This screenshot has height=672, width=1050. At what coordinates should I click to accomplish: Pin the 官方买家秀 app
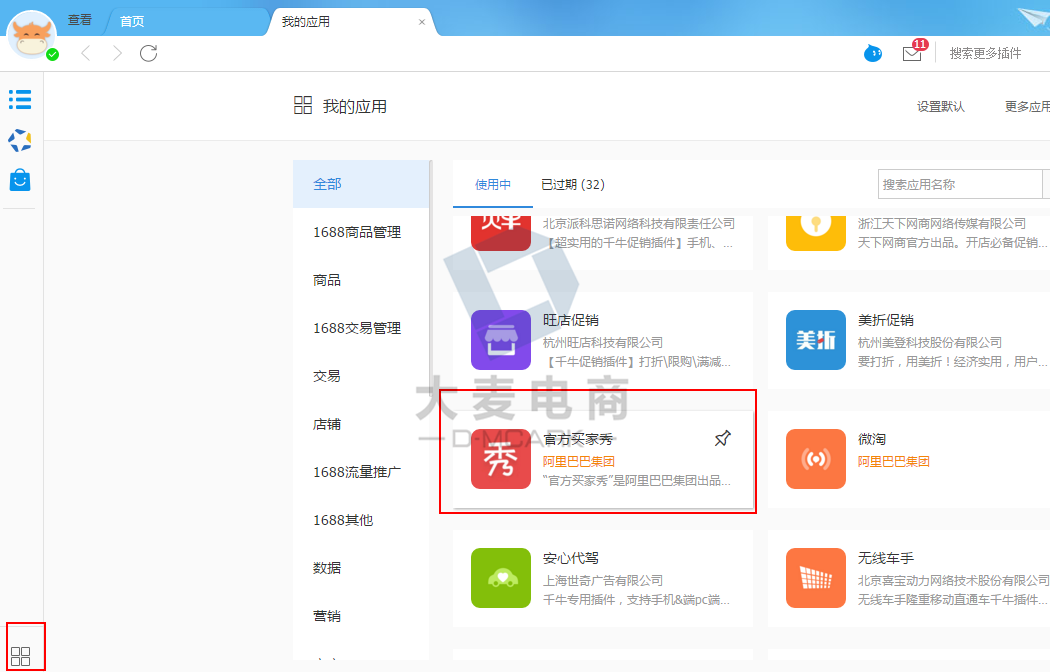tap(723, 439)
